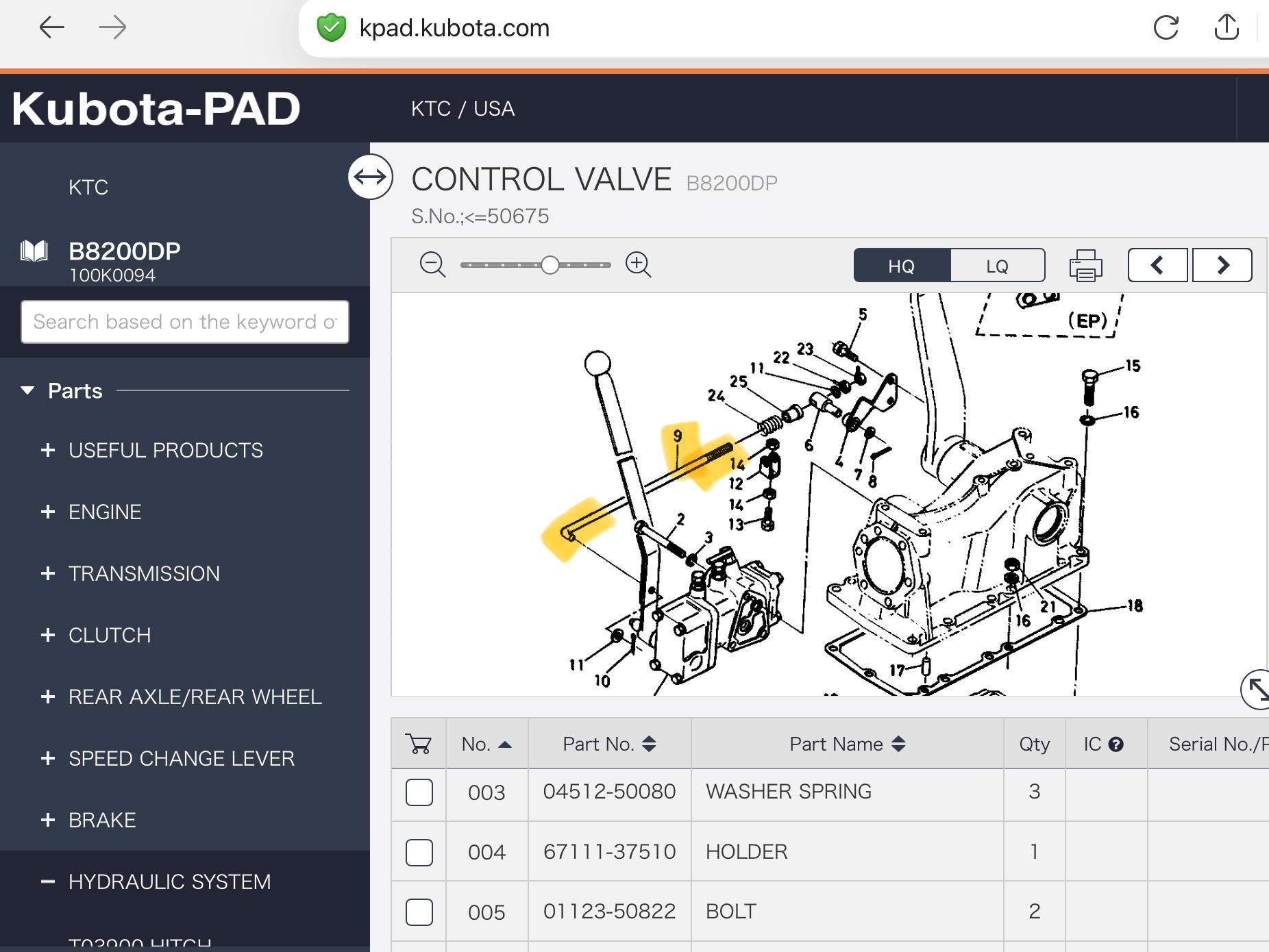Collapse sidebar with double-arrow icon

[371, 177]
